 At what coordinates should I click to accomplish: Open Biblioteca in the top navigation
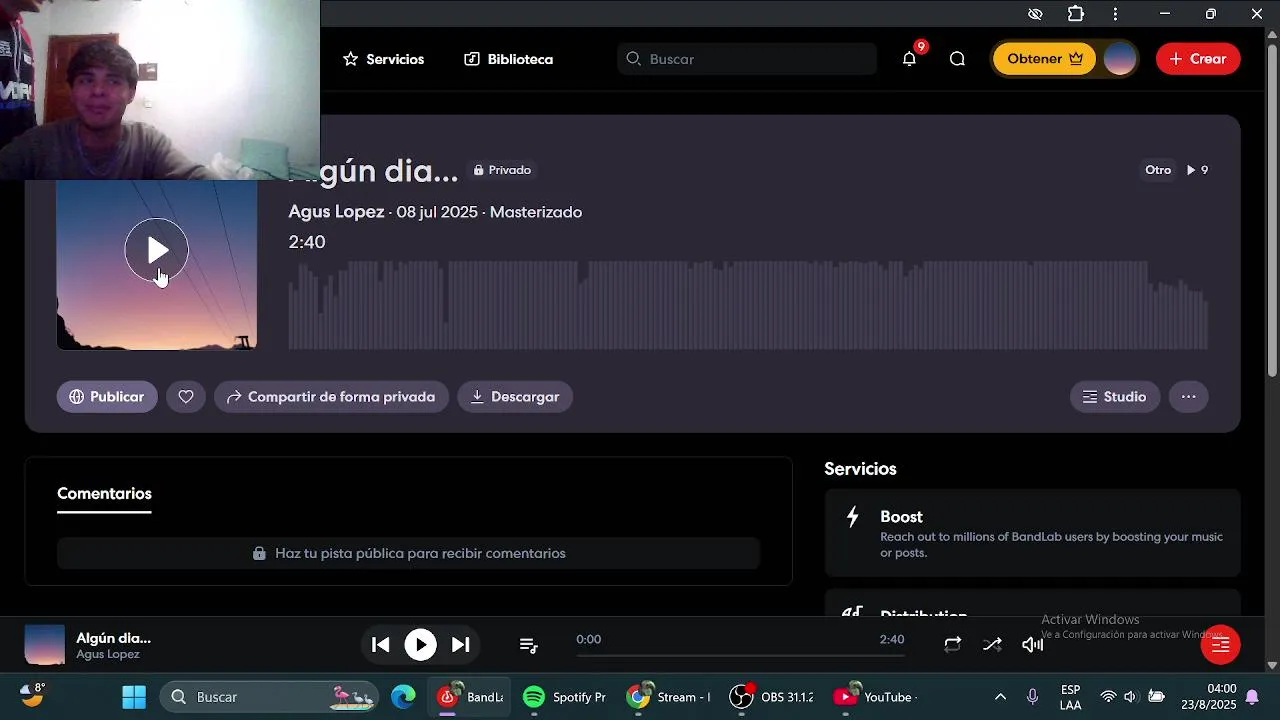coord(508,59)
